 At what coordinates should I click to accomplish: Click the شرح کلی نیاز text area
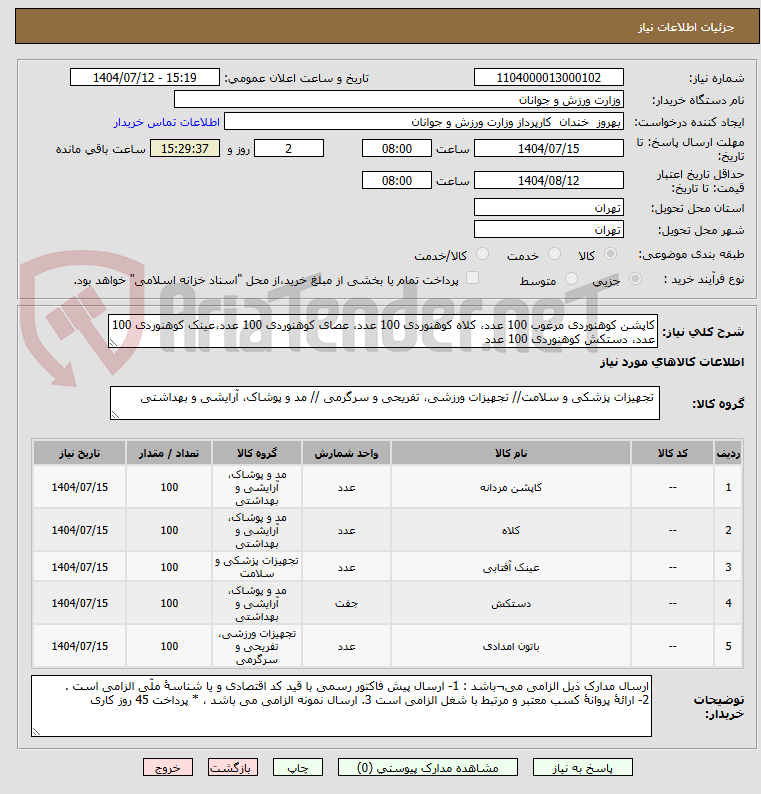(x=383, y=331)
